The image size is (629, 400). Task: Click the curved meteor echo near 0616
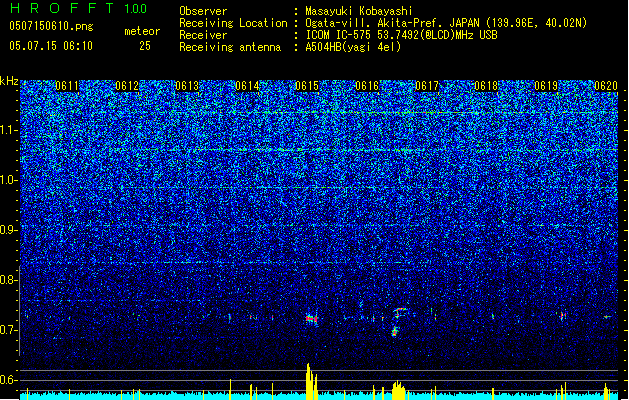click(398, 321)
